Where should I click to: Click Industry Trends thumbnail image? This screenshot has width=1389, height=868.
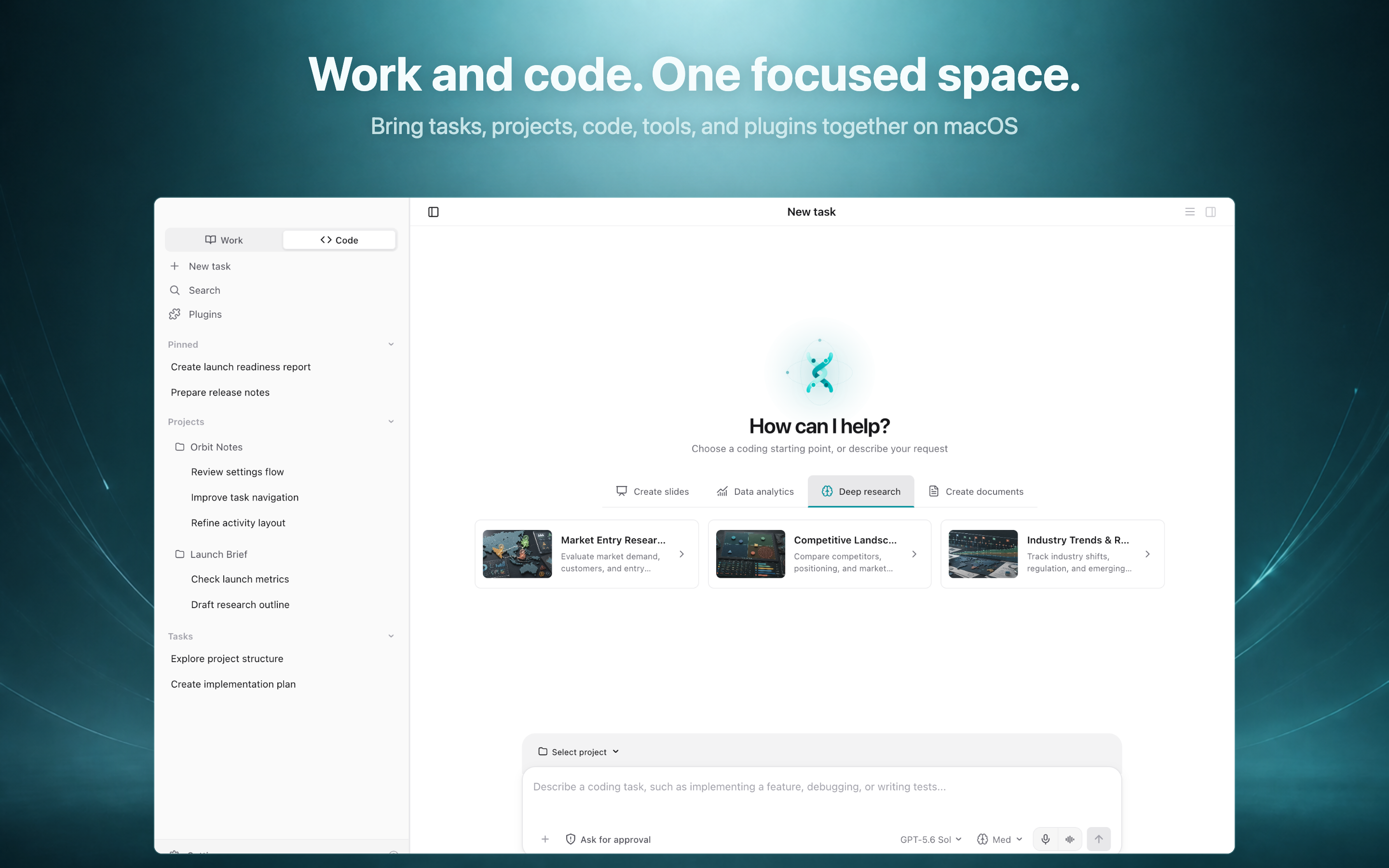tap(983, 554)
